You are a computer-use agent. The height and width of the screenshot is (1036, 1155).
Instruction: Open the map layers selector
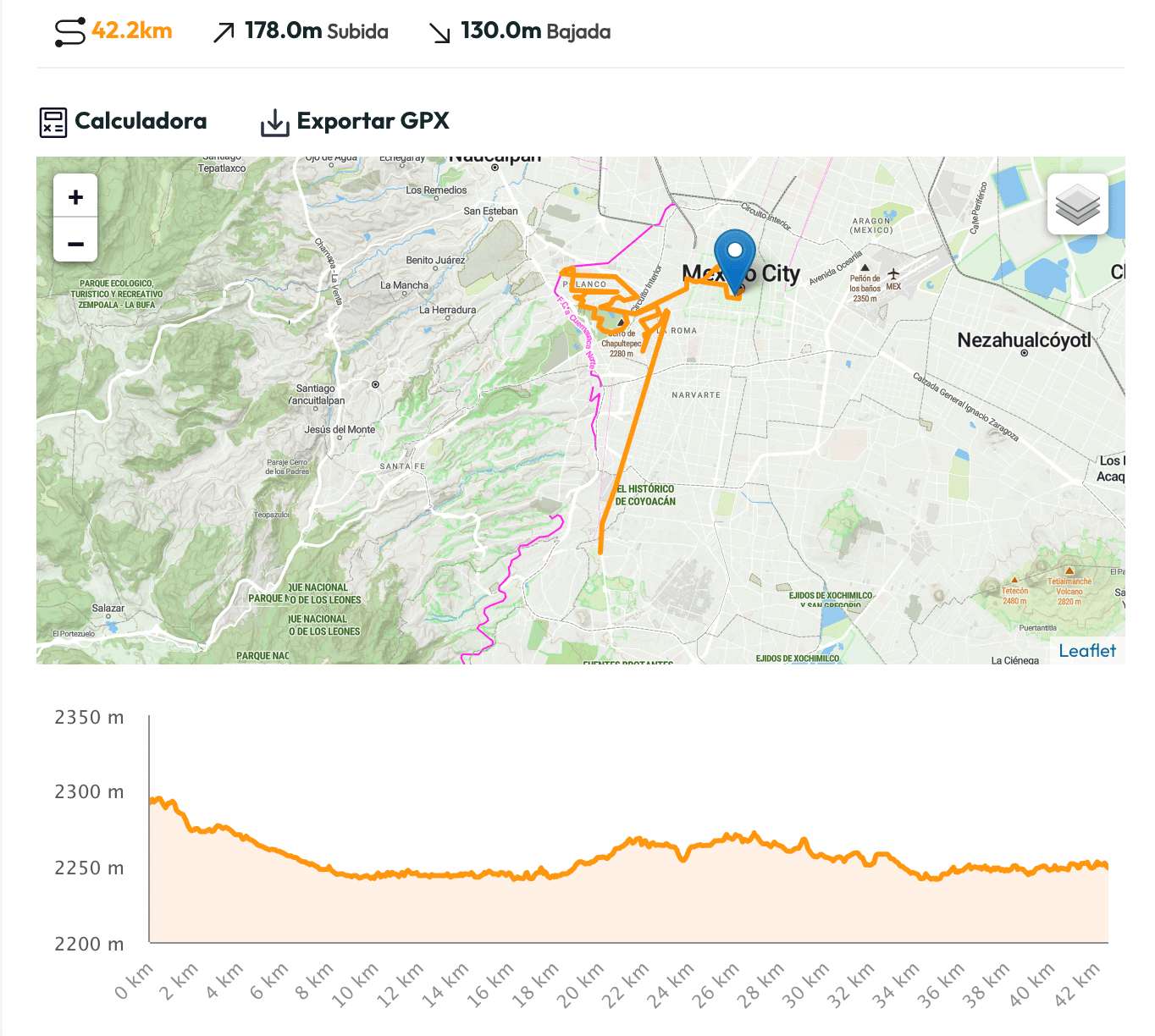click(1077, 204)
